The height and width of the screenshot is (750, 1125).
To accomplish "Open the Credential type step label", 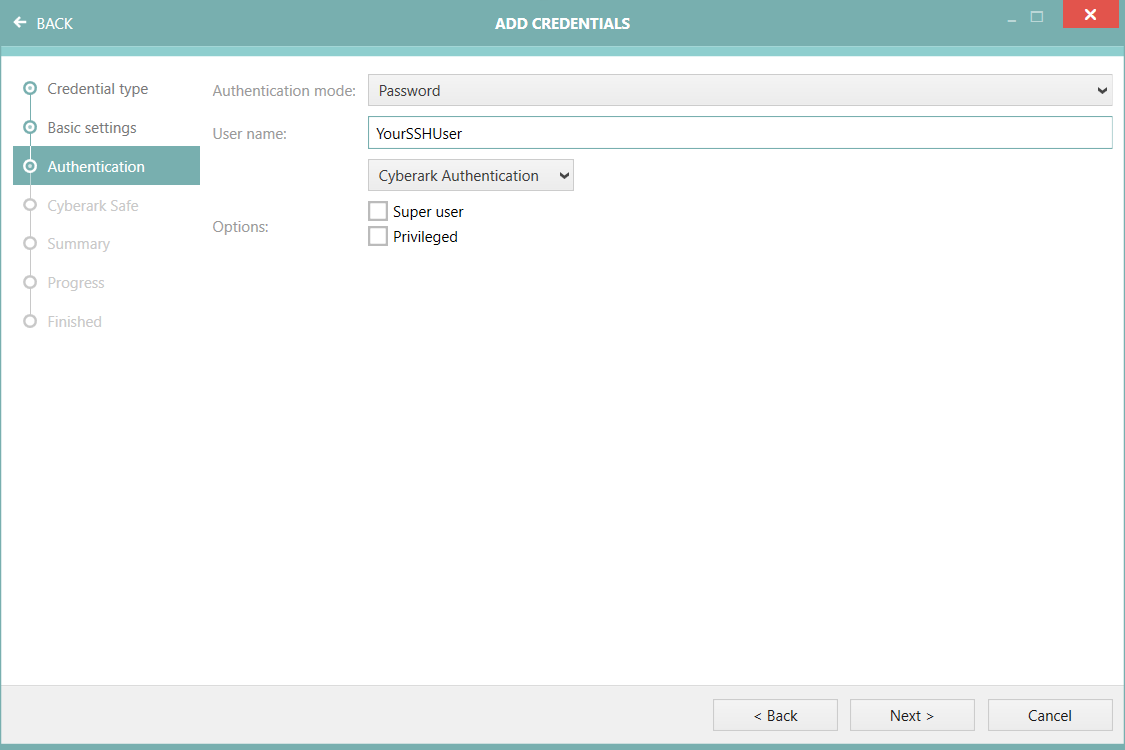I will click(x=97, y=89).
